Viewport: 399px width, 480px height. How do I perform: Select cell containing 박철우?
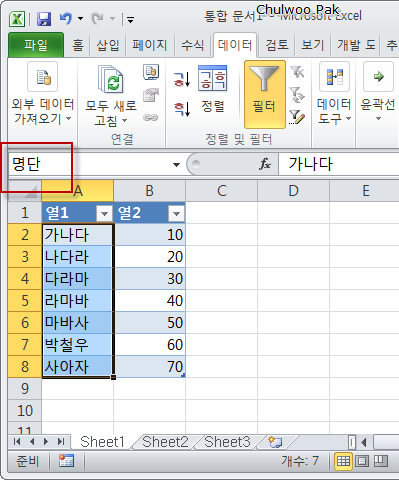78,345
